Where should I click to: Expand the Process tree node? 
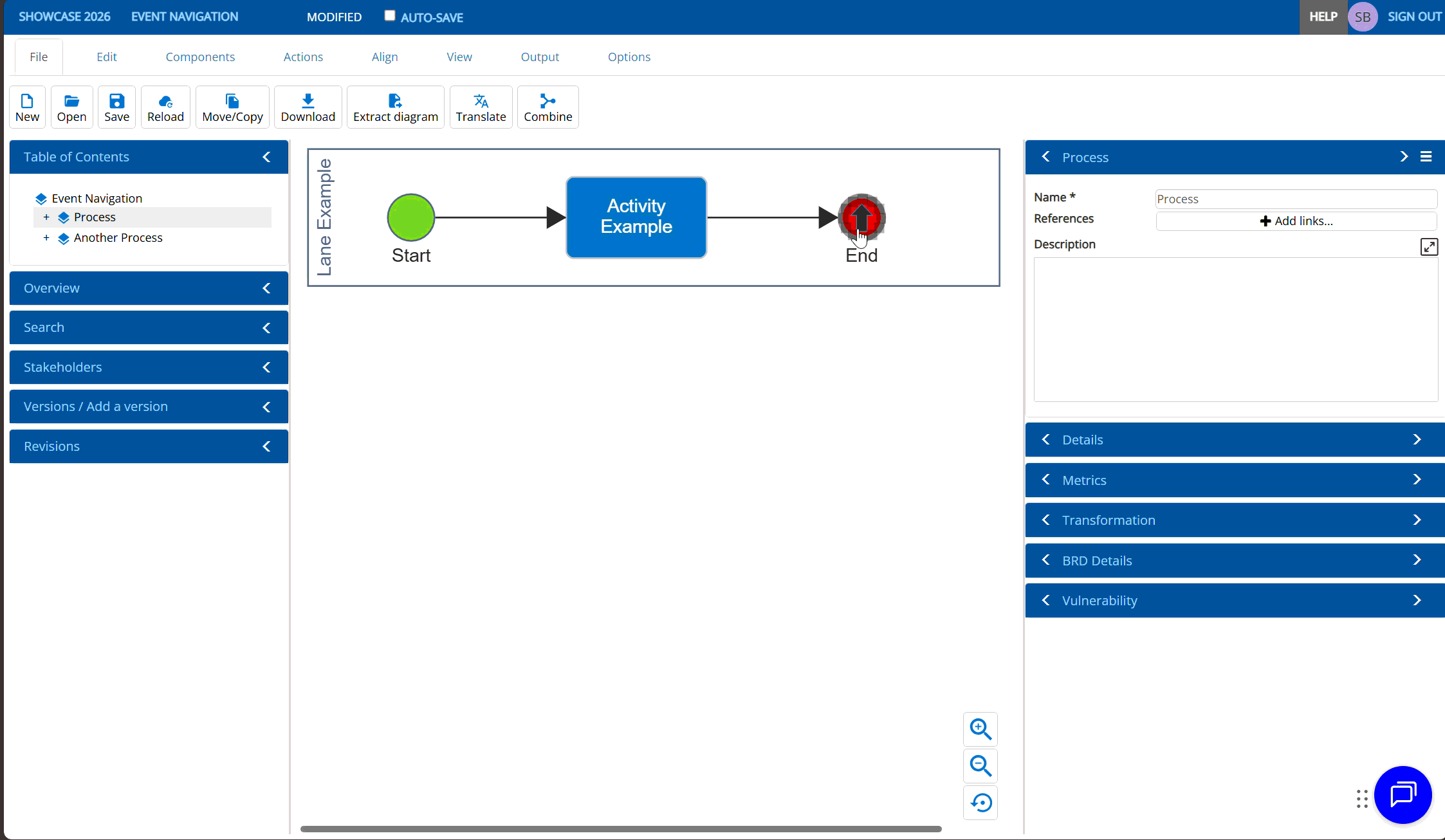46,217
